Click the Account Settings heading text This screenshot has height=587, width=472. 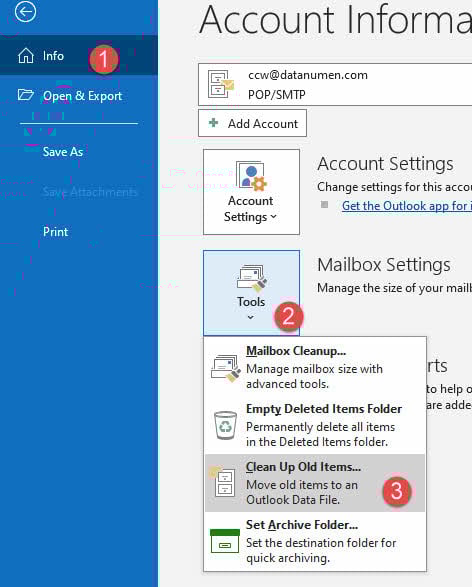385,164
